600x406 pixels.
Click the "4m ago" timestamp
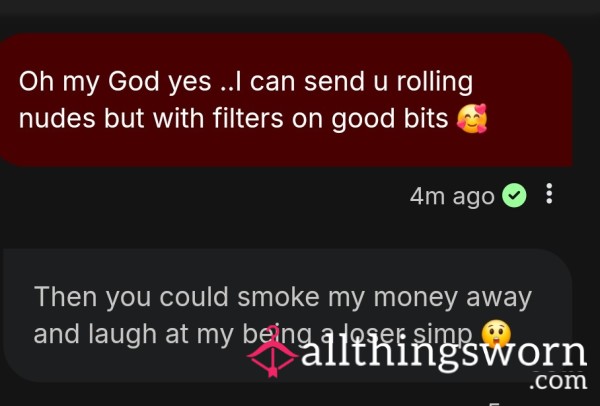[x=452, y=196]
